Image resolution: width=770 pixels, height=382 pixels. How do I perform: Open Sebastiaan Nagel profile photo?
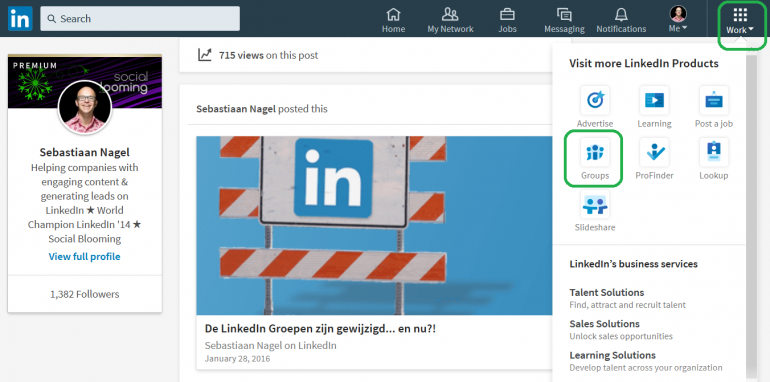(84, 107)
